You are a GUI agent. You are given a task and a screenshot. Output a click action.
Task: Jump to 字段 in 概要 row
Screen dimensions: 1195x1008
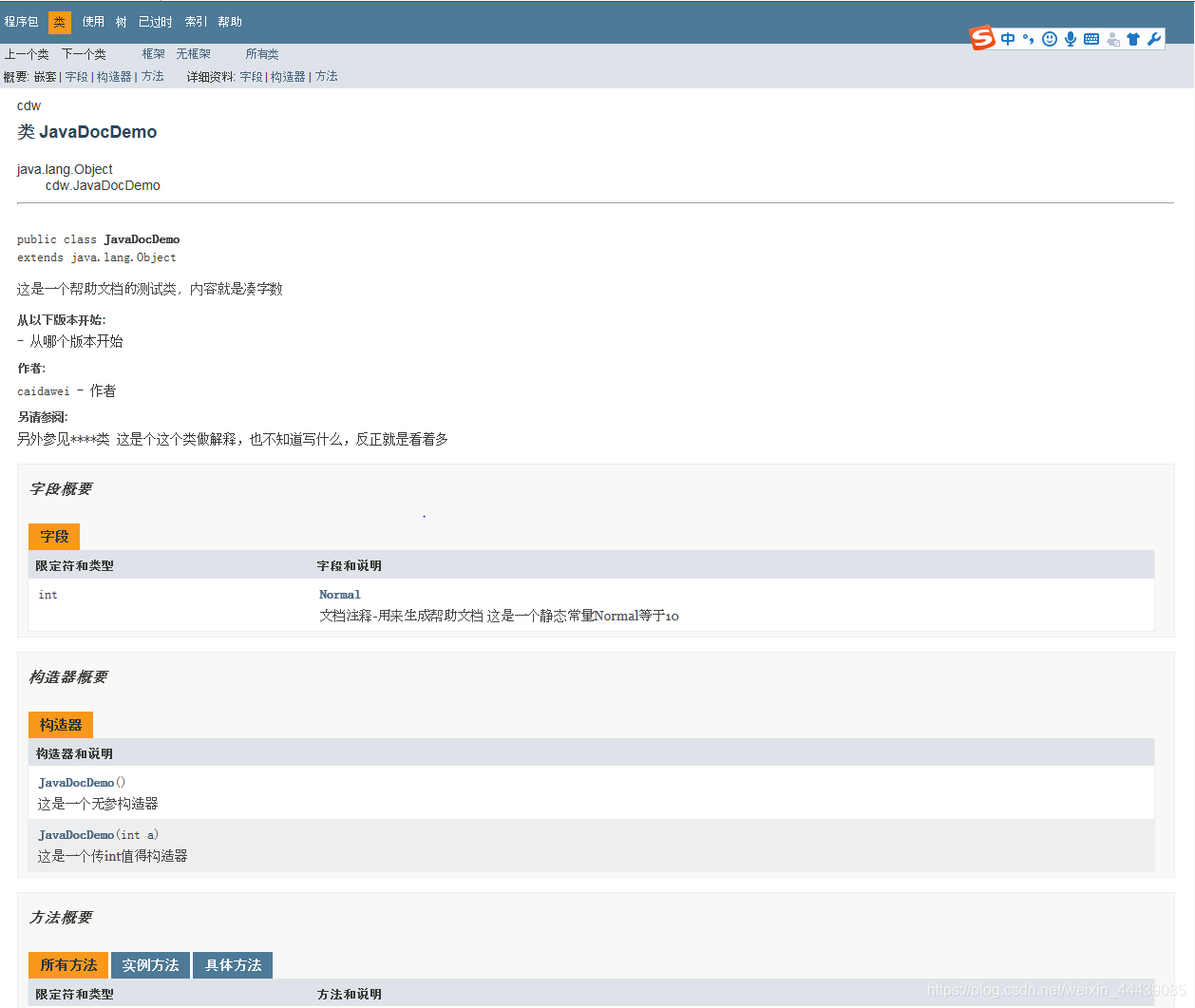(x=77, y=77)
